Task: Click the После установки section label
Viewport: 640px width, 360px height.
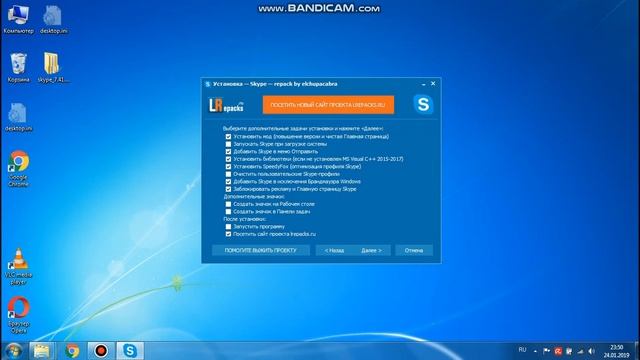Action: (244, 219)
